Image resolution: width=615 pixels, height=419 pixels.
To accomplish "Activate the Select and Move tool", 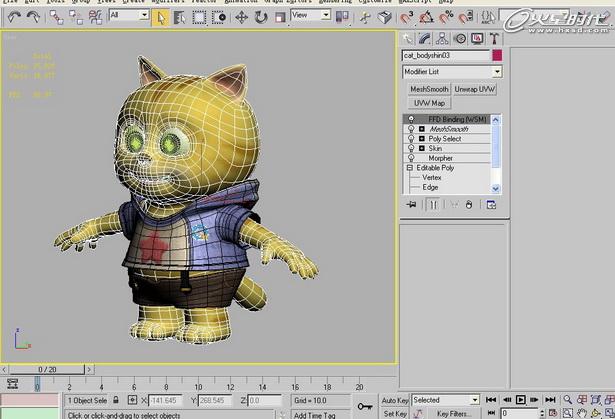I will [241, 18].
